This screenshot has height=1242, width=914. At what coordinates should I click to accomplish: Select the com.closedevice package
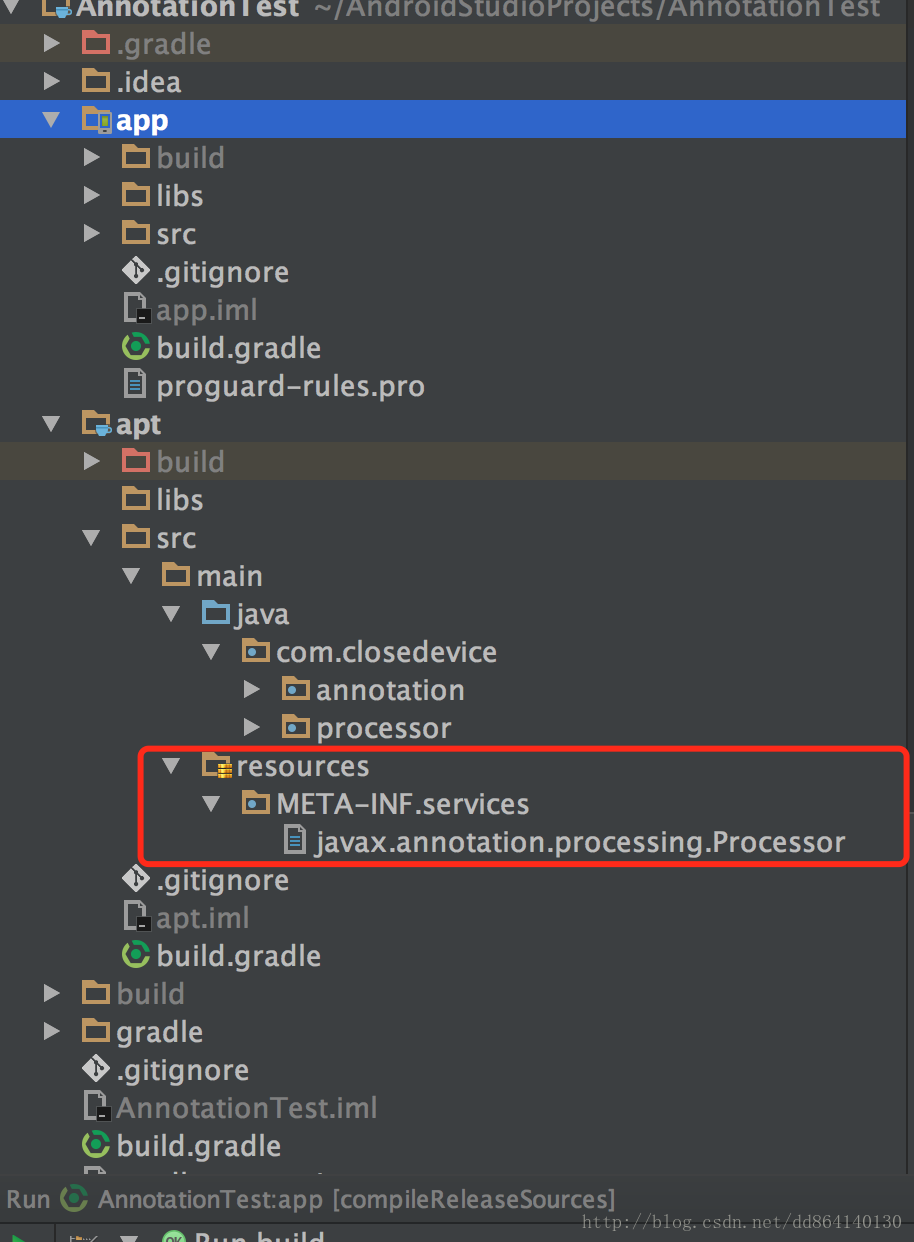[386, 652]
